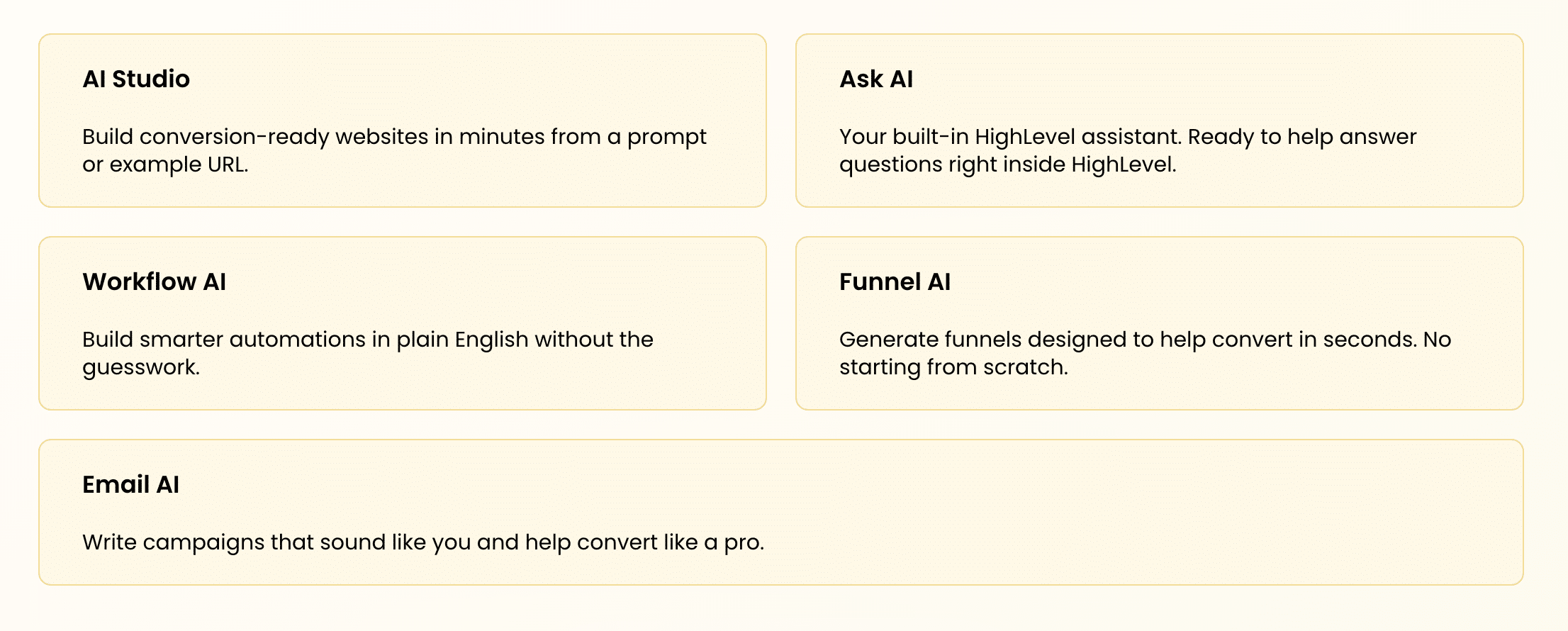Select the Write campaigns description text
The image size is (1568, 631).
(423, 542)
